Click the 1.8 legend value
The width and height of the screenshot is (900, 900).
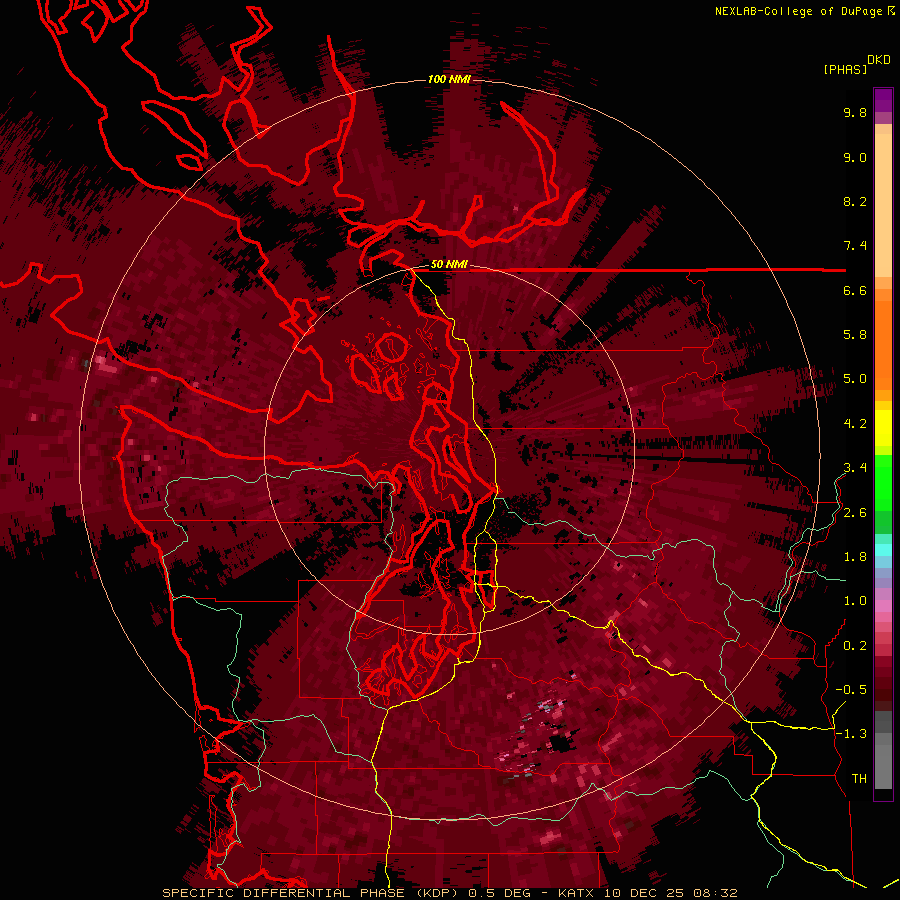[855, 557]
